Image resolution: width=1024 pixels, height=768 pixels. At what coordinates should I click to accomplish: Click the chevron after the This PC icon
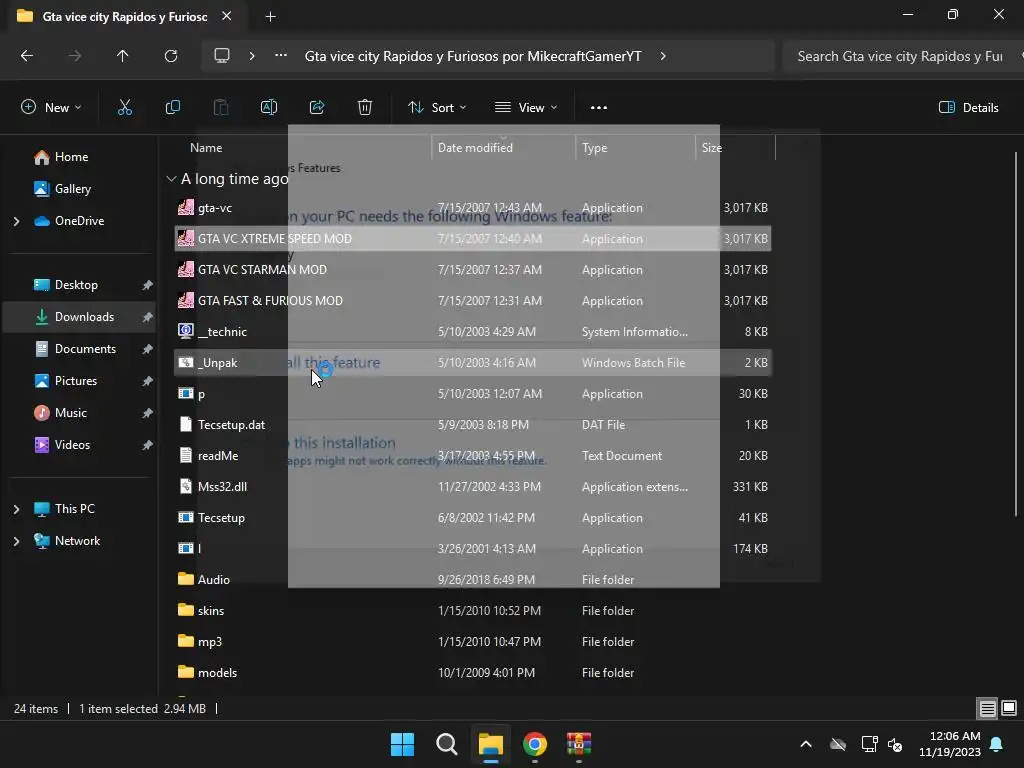(x=252, y=56)
